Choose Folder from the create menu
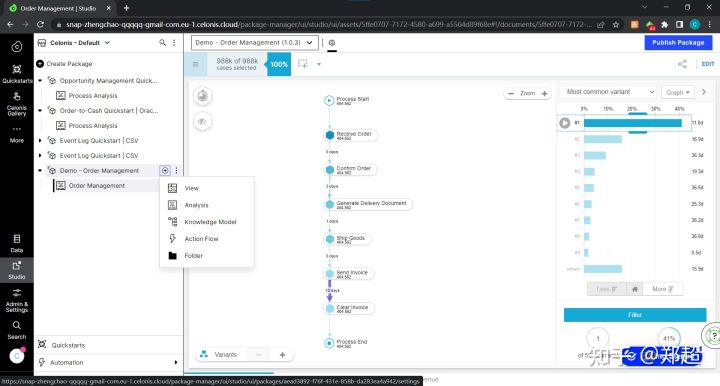Viewport: 720px width, 386px height. (x=207, y=256)
